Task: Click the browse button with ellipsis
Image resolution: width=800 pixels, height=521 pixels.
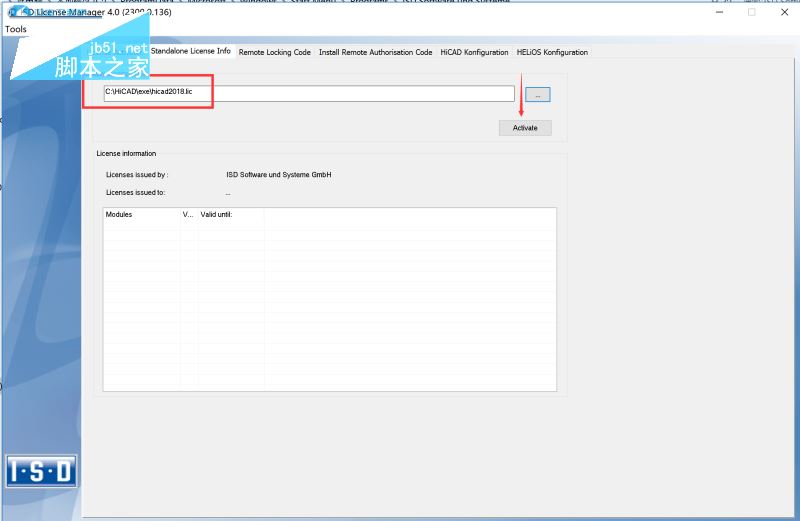Action: pyautogui.click(x=538, y=94)
